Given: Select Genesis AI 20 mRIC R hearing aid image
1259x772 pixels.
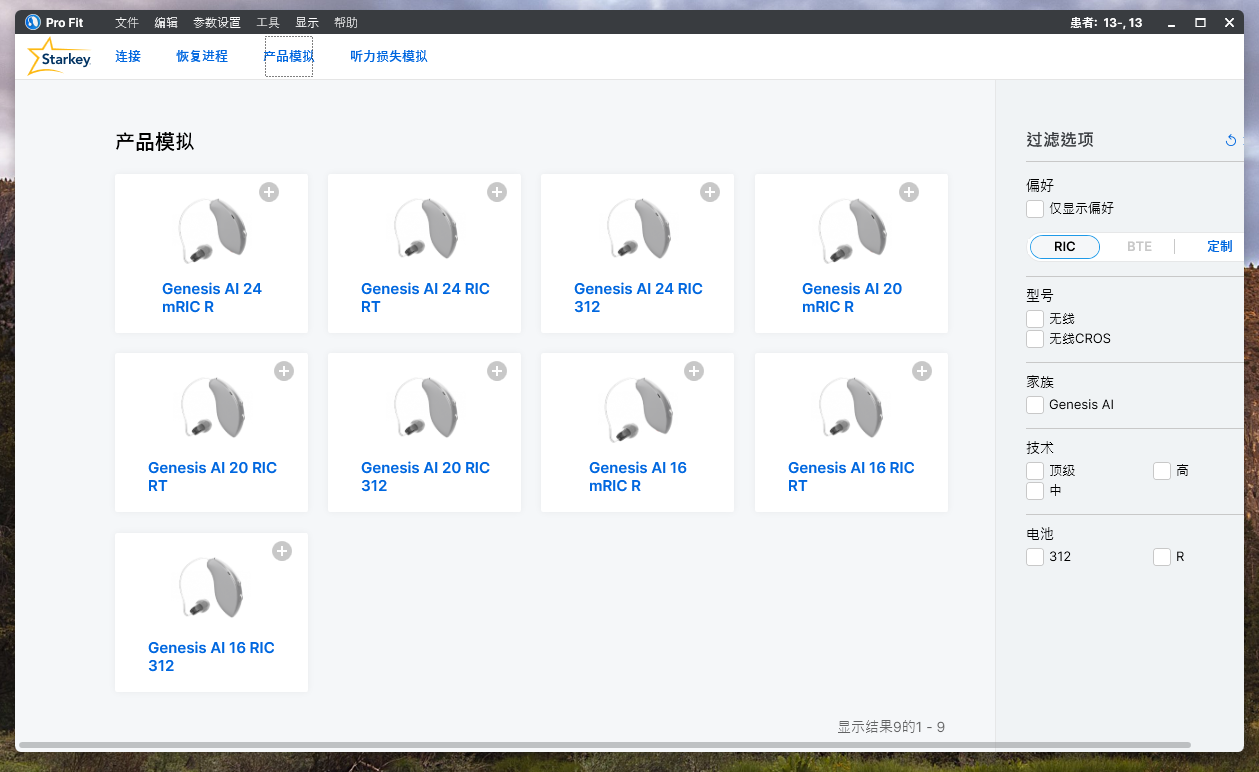Looking at the screenshot, I should click(851, 230).
